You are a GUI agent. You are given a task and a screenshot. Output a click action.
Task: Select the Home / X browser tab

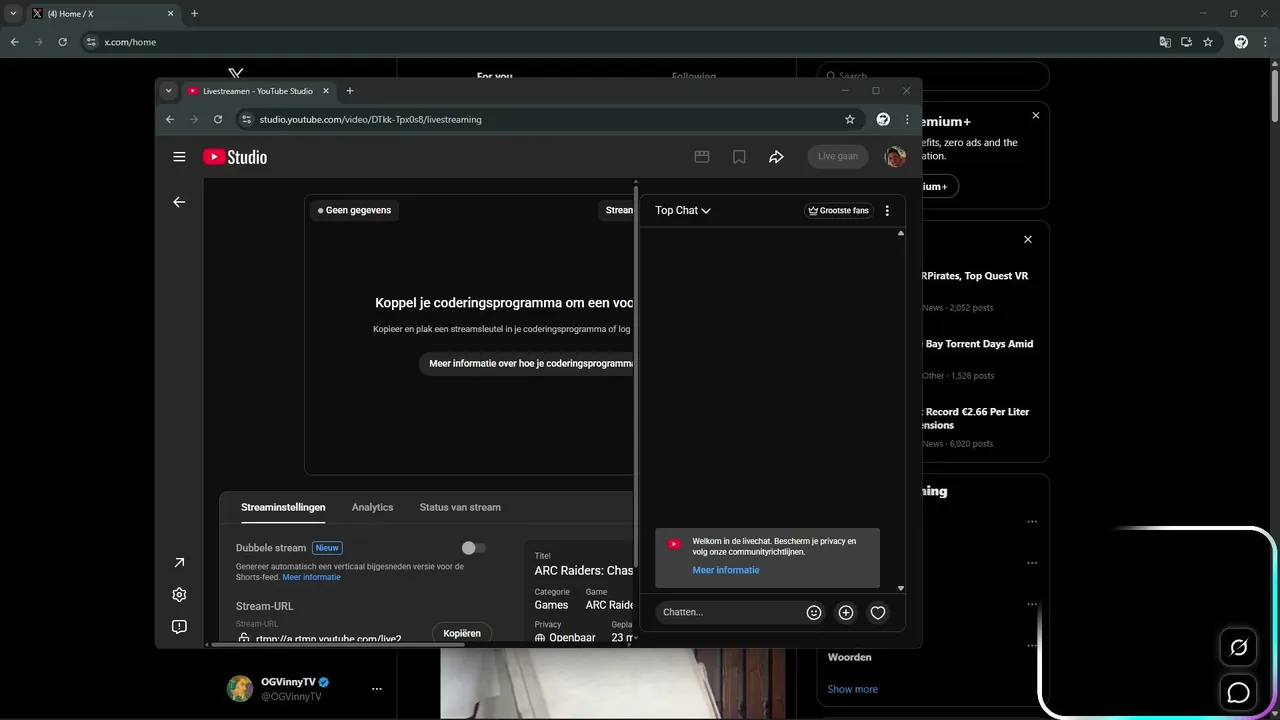tap(102, 14)
